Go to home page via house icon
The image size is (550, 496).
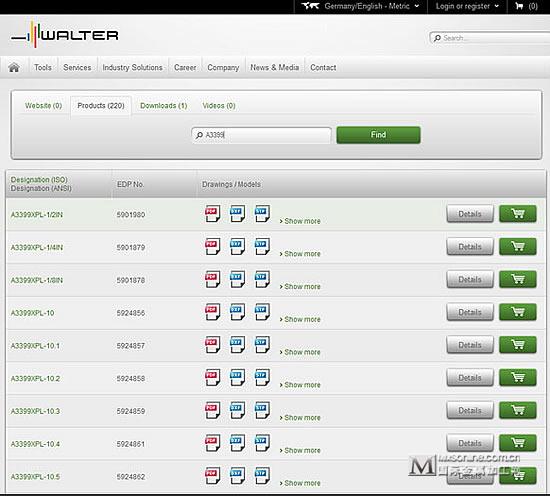pyautogui.click(x=14, y=67)
